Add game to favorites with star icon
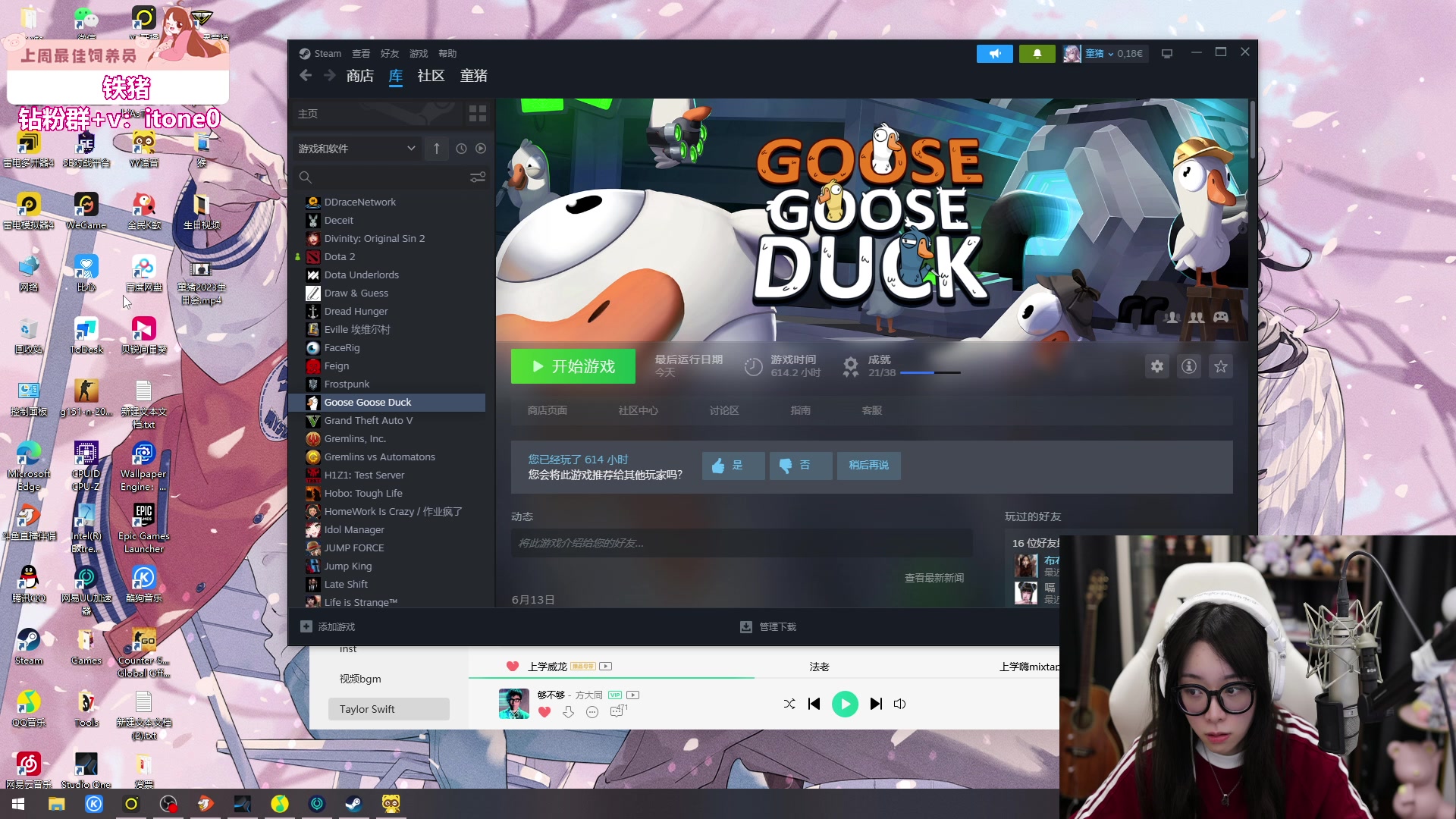The image size is (1456, 819). coord(1220,367)
